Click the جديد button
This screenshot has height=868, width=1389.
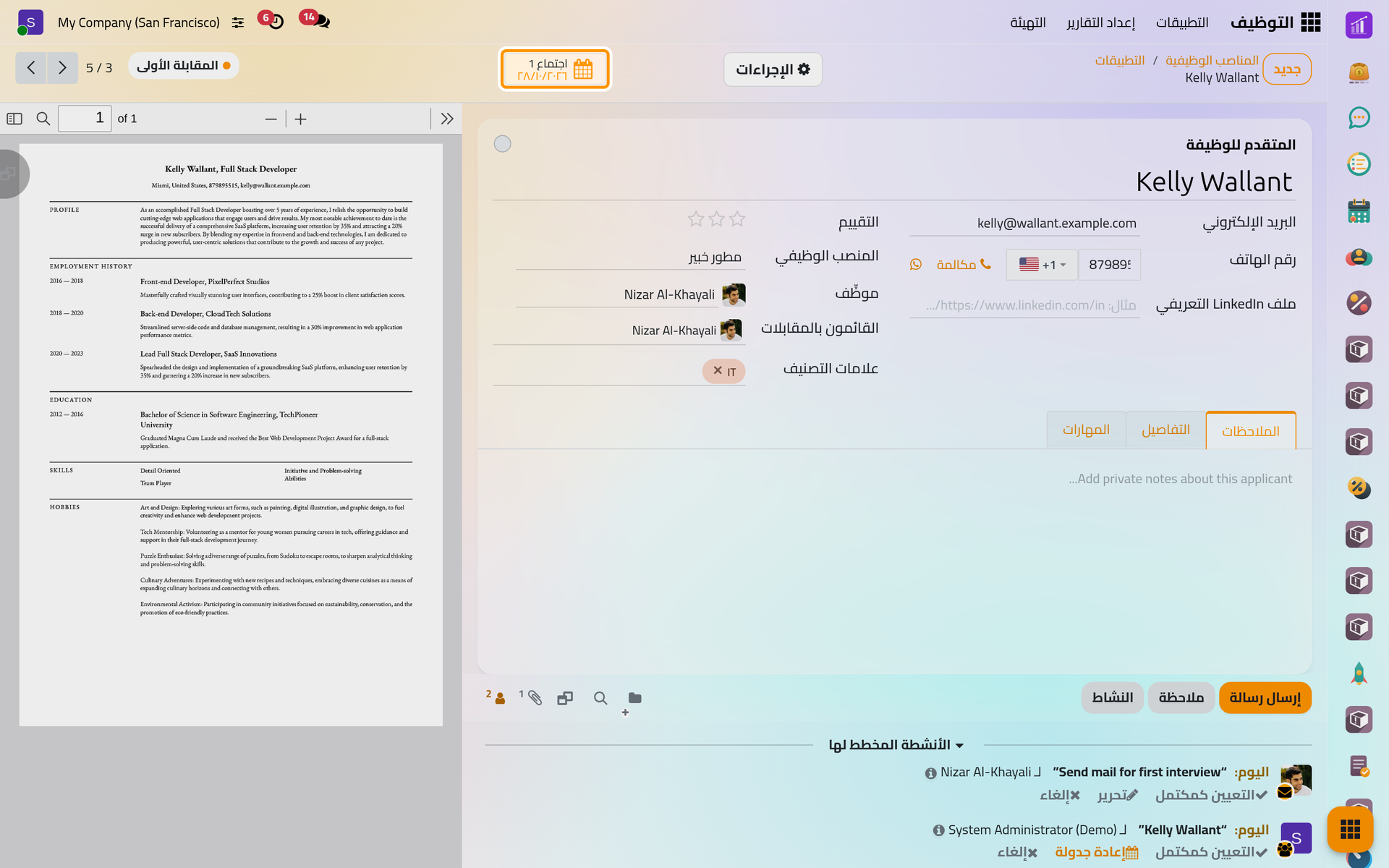pyautogui.click(x=1287, y=69)
